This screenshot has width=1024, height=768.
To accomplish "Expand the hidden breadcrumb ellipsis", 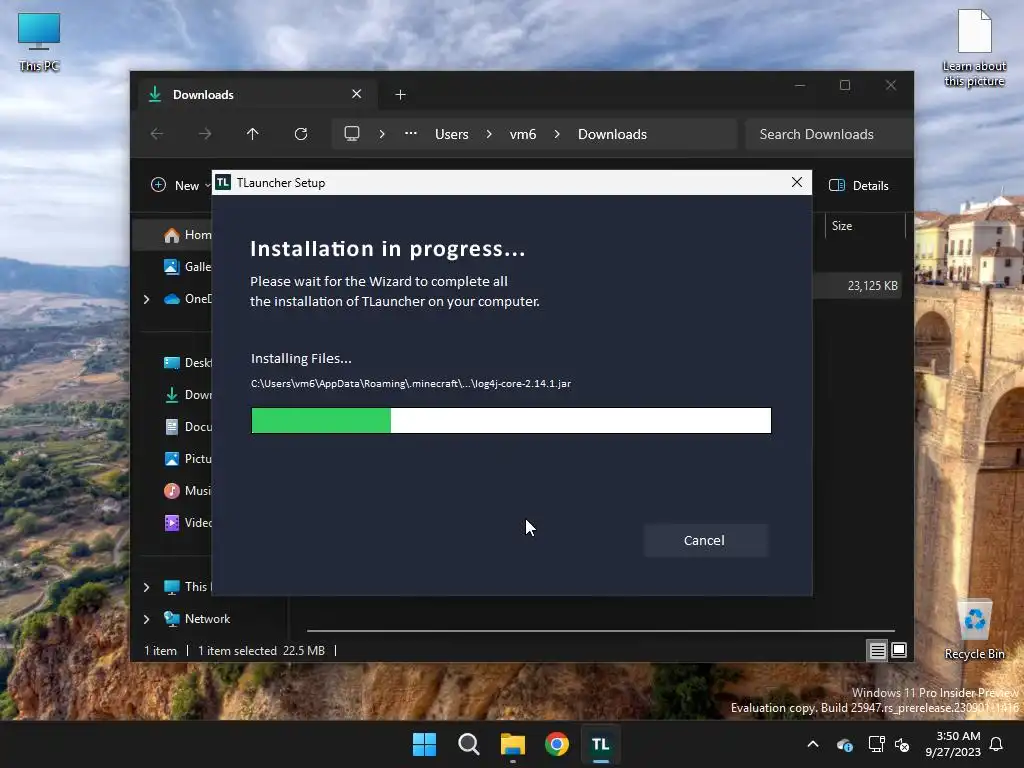I will (411, 134).
